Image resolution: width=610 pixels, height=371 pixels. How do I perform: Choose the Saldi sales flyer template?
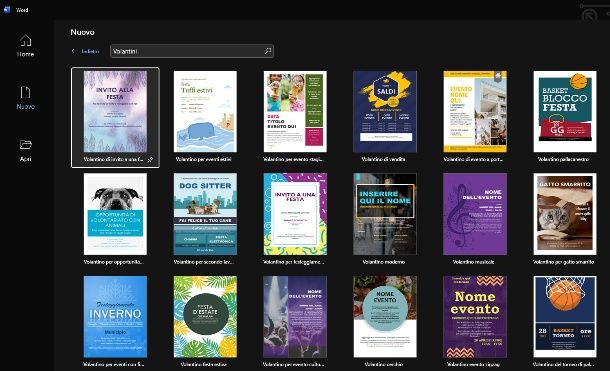point(385,111)
